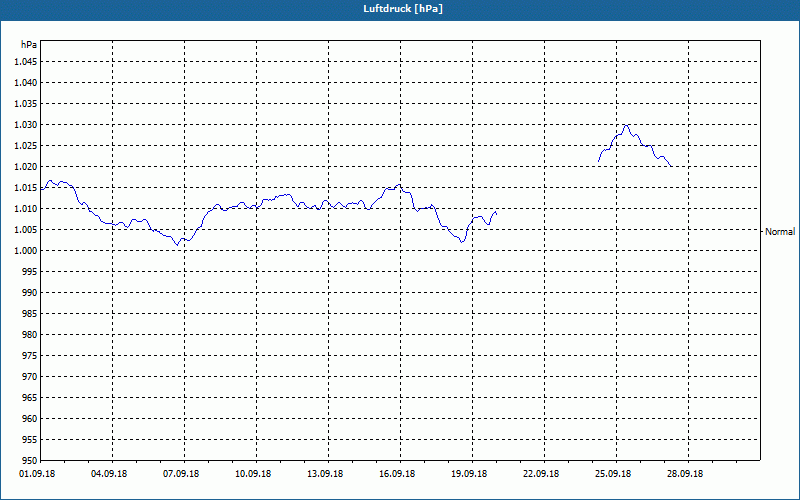The image size is (800, 500).
Task: Select the 960 axis value
Action: point(30,418)
